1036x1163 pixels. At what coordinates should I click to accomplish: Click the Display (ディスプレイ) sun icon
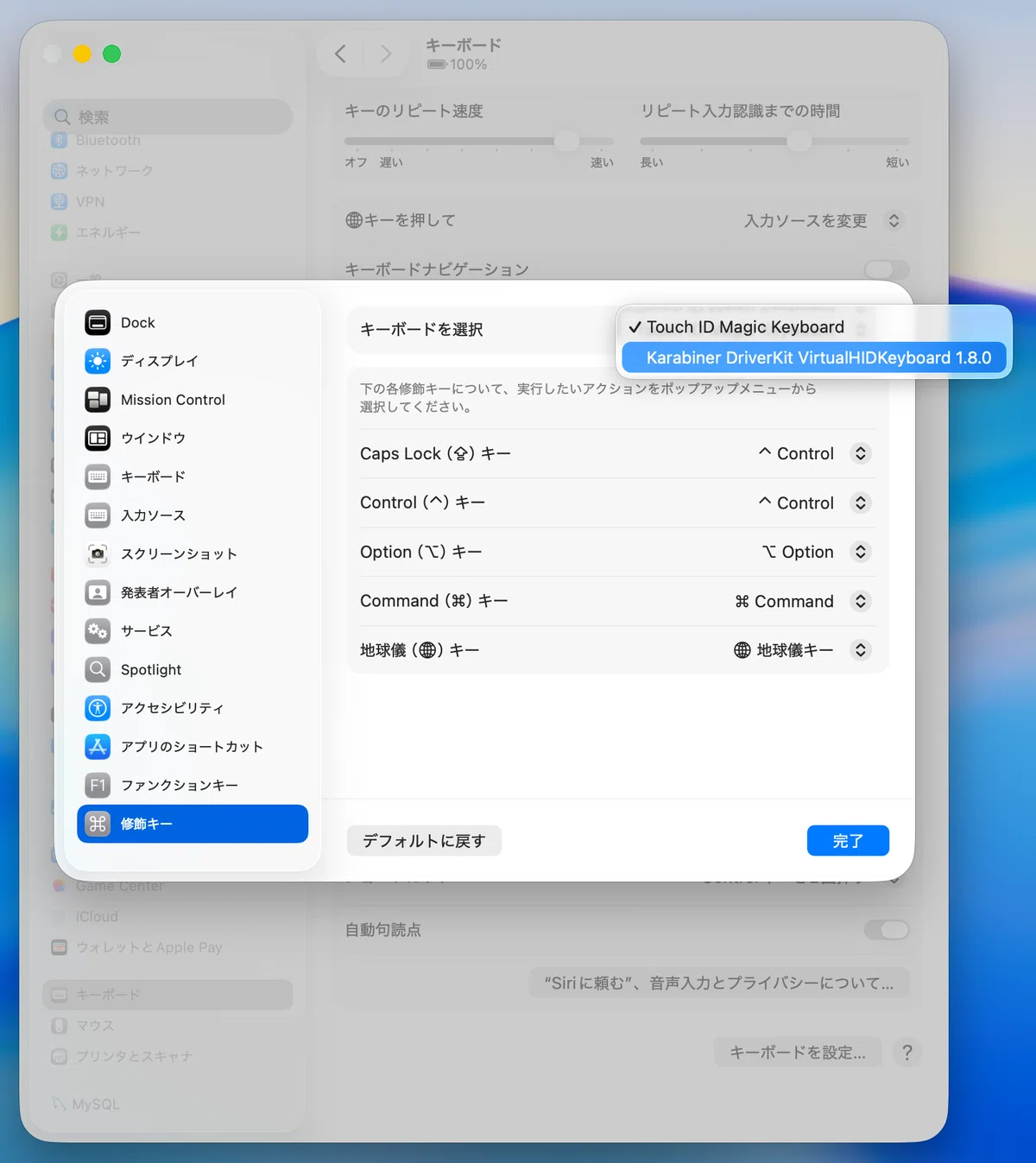[98, 361]
